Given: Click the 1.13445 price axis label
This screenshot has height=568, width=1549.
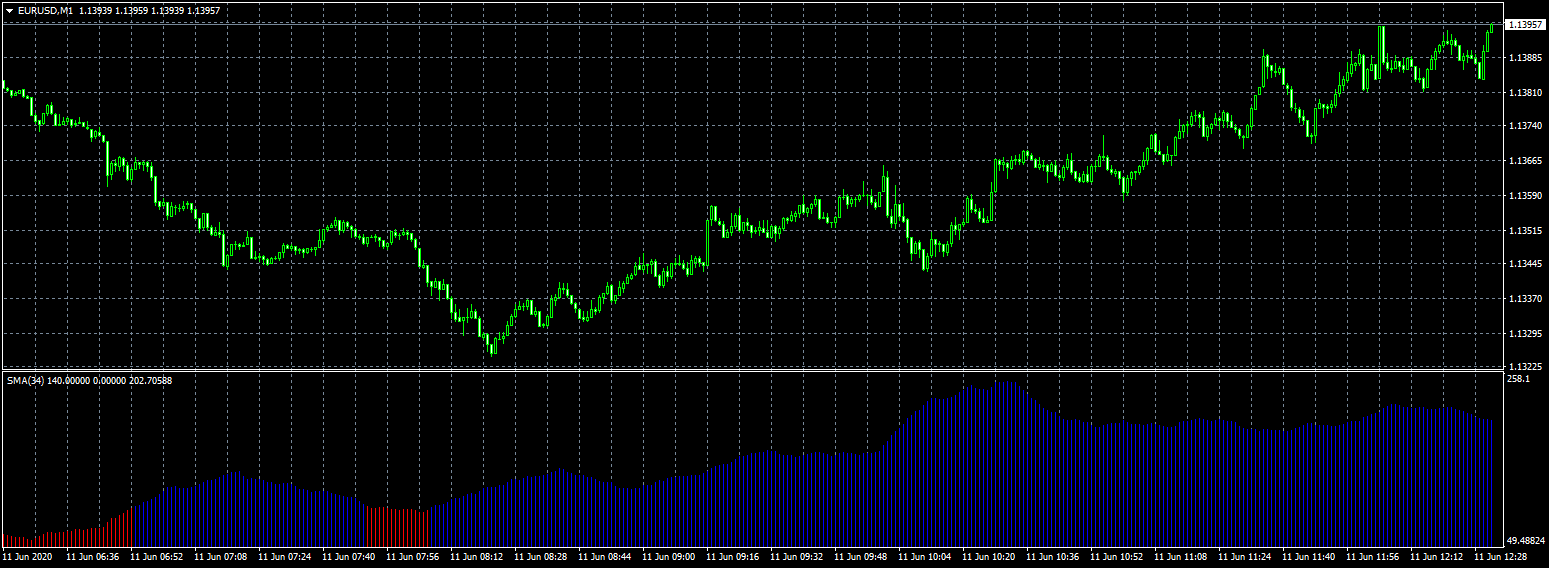Looking at the screenshot, I should point(1525,264).
